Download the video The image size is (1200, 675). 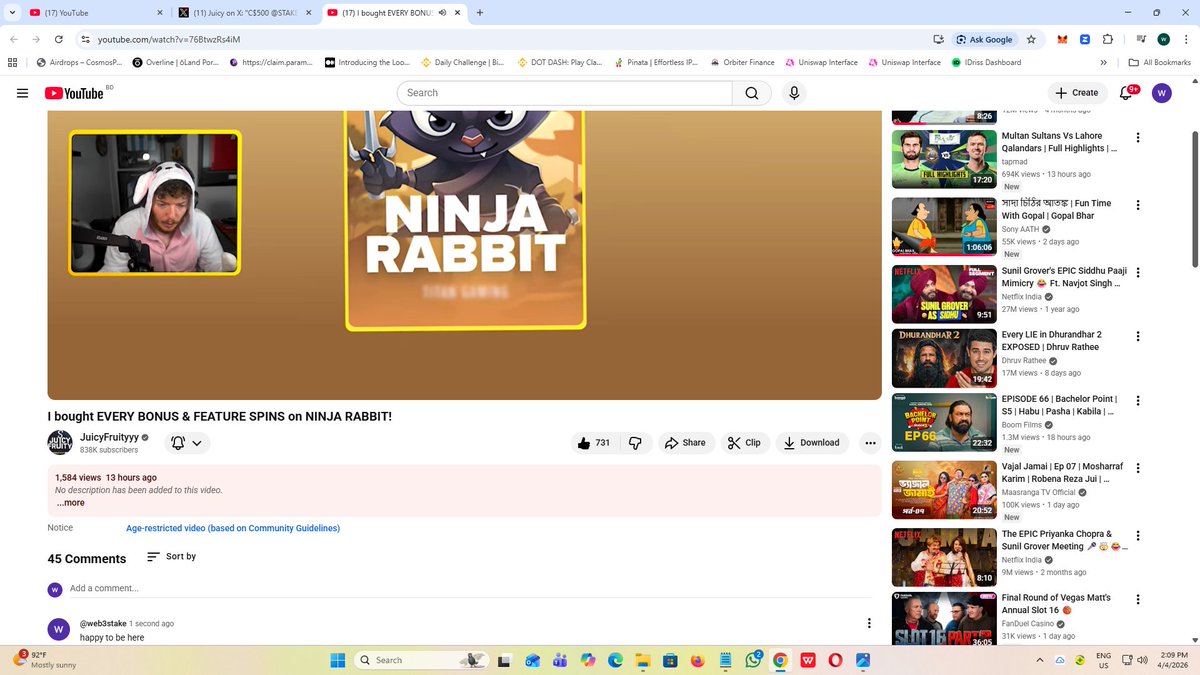(x=811, y=443)
